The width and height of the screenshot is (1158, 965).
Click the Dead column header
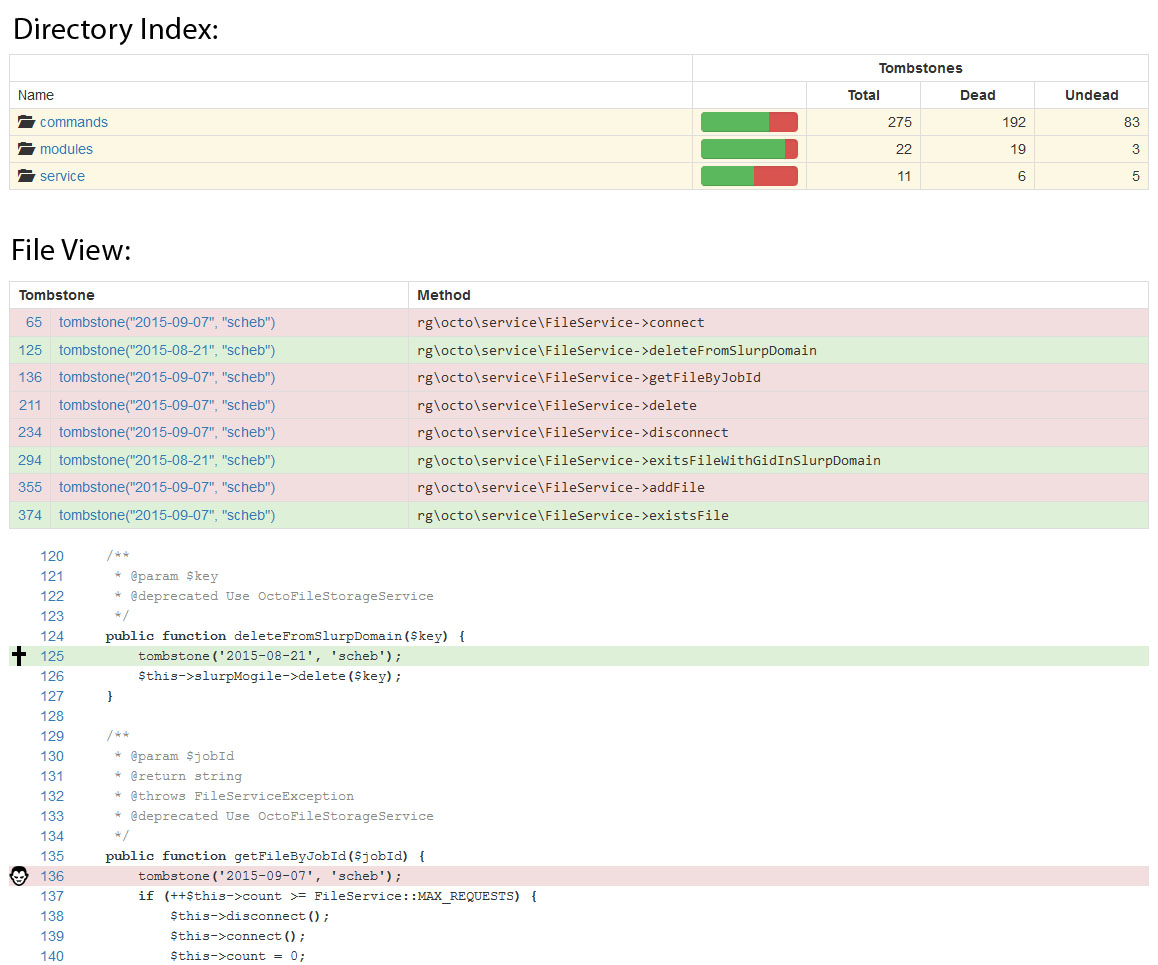(977, 95)
